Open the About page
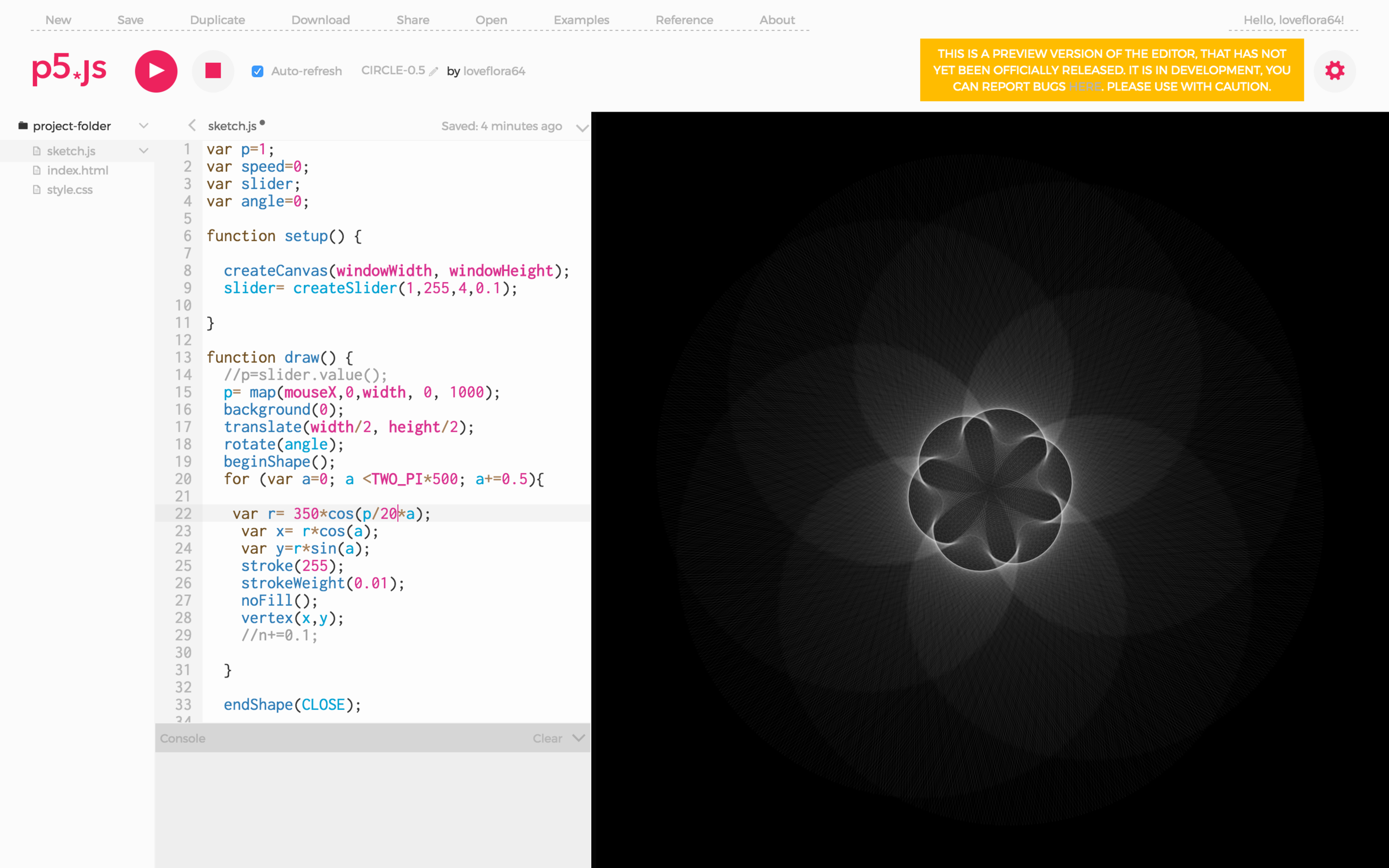 pos(777,20)
